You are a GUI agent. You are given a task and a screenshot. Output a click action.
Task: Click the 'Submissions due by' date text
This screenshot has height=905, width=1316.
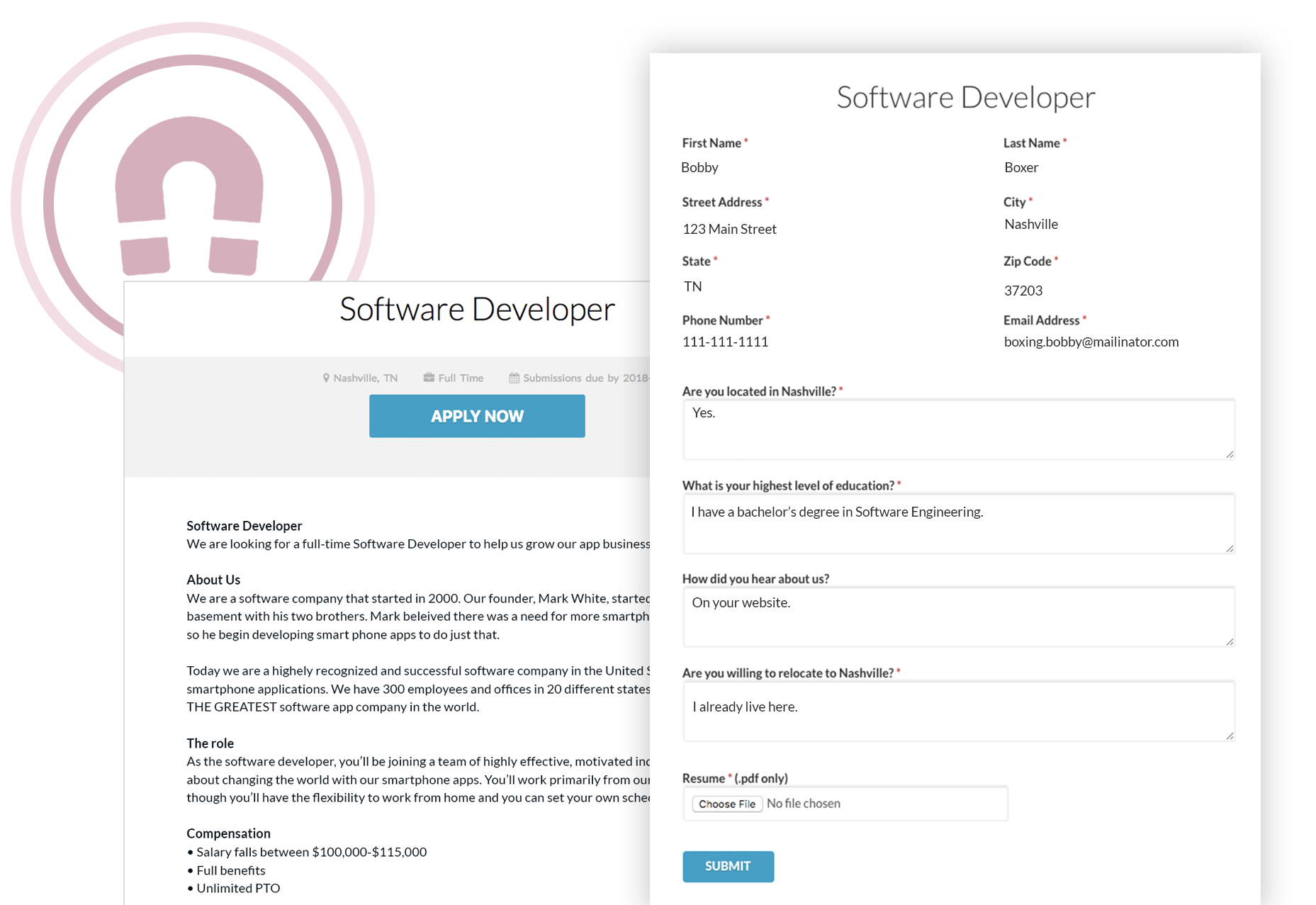(586, 378)
